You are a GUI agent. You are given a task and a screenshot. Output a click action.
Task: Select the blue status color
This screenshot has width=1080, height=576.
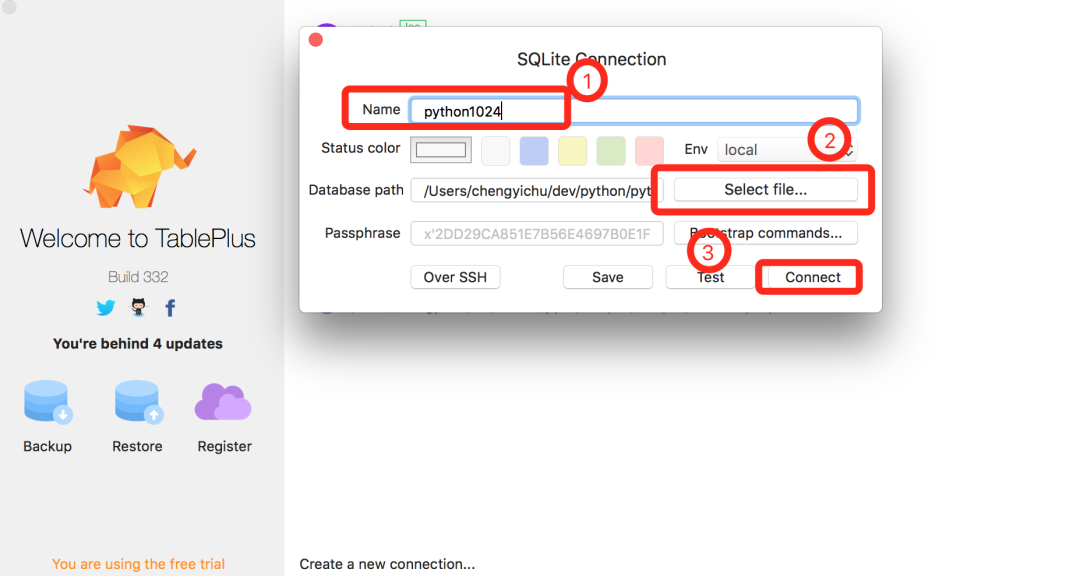pyautogui.click(x=534, y=150)
